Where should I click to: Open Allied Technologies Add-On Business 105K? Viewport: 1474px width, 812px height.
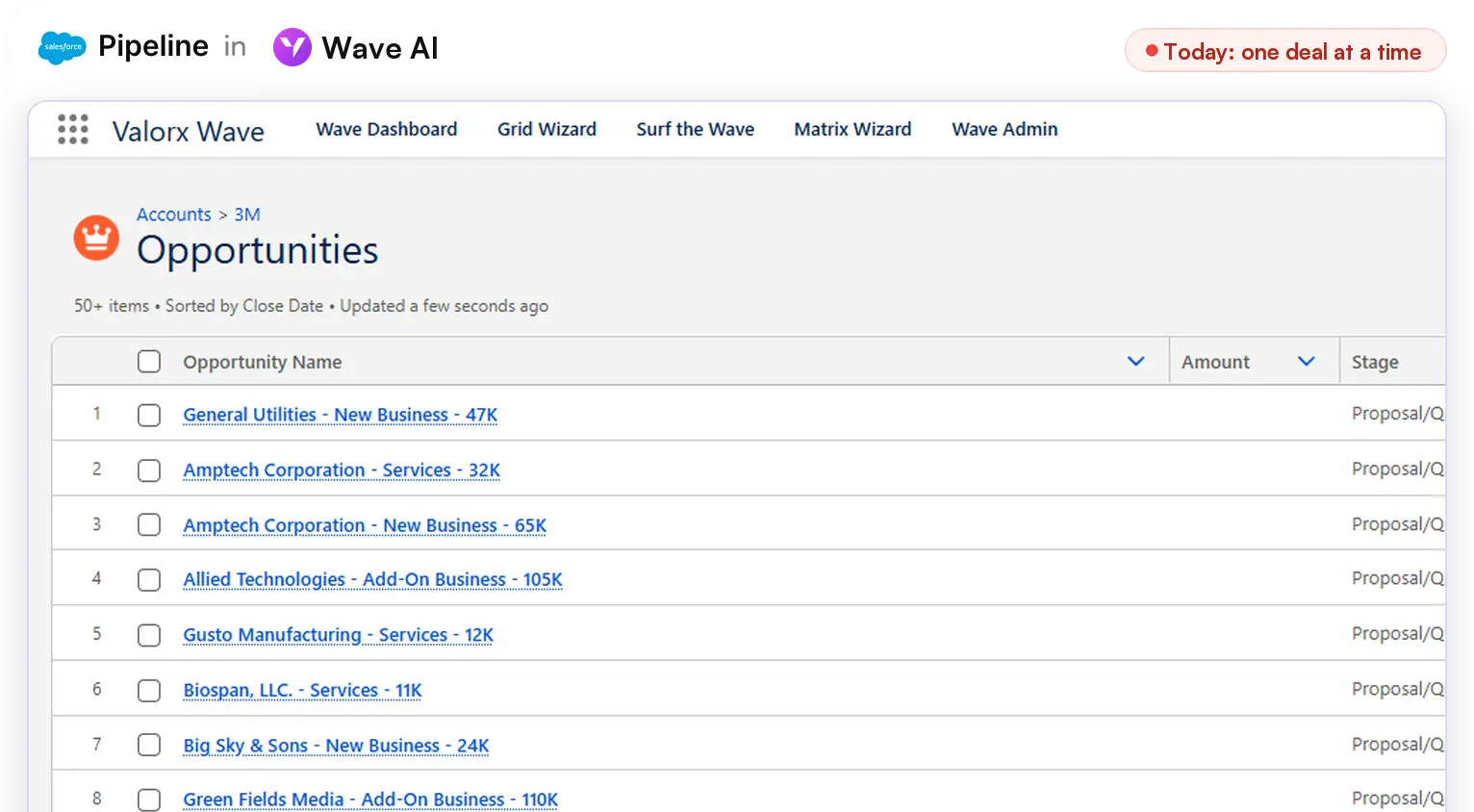click(373, 580)
